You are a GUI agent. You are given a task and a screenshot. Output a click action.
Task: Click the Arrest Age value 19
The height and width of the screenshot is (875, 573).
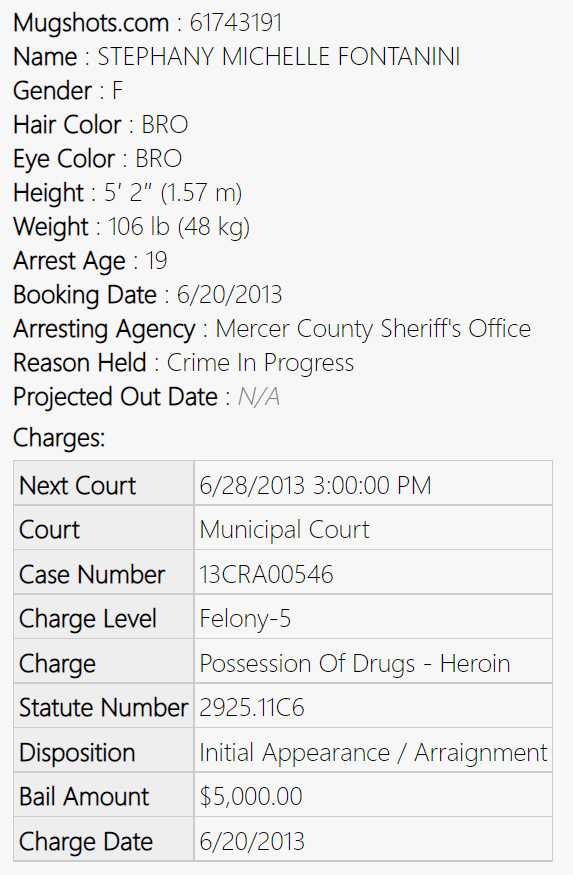156,261
